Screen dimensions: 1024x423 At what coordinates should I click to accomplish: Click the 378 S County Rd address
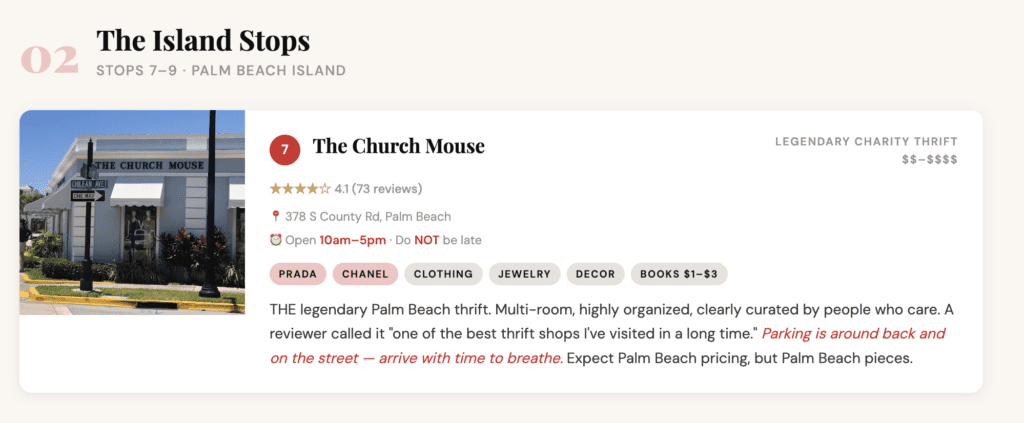[x=367, y=216]
